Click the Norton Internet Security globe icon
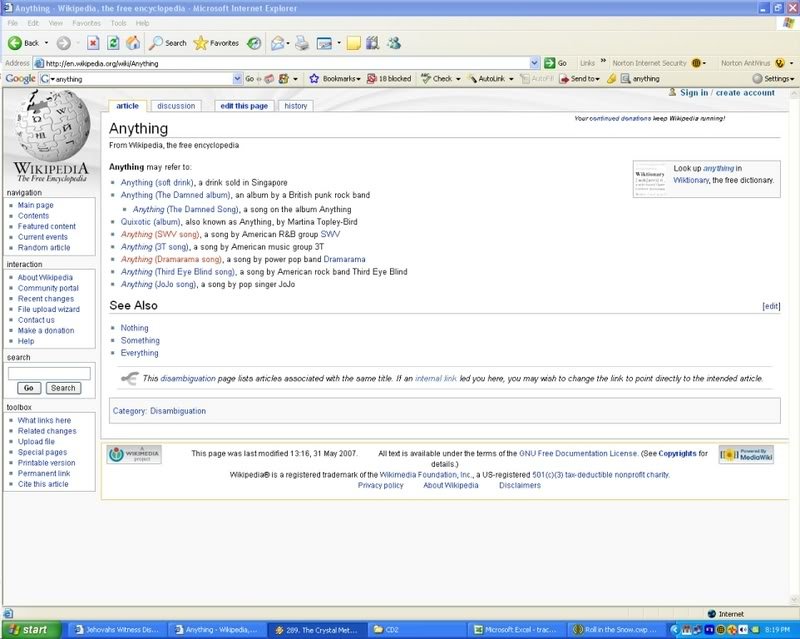The image size is (800, 639). [x=696, y=63]
